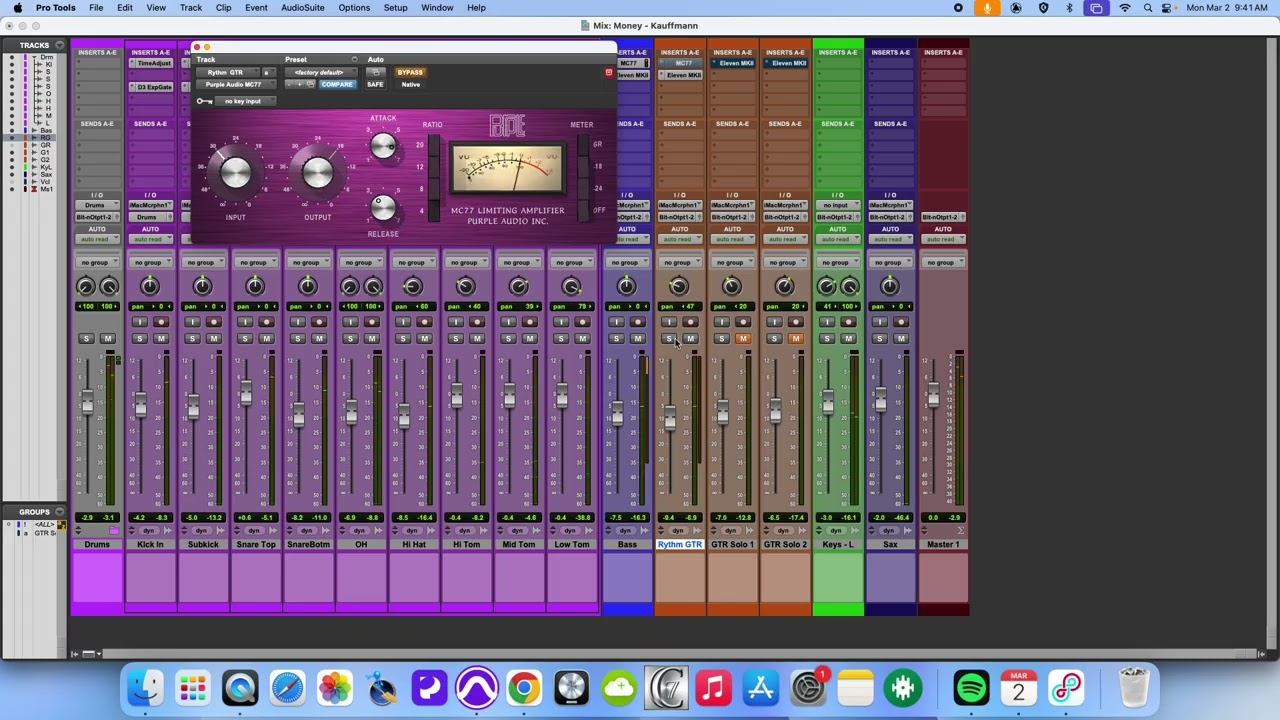The width and height of the screenshot is (1280, 720).
Task: Unmute the GTR Solo 1 track
Action: 743,338
